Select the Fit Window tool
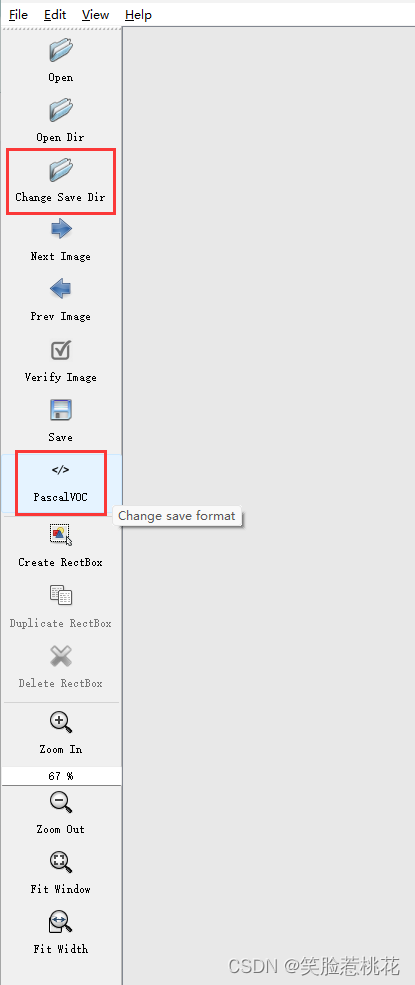Image resolution: width=415 pixels, height=985 pixels. tap(61, 862)
